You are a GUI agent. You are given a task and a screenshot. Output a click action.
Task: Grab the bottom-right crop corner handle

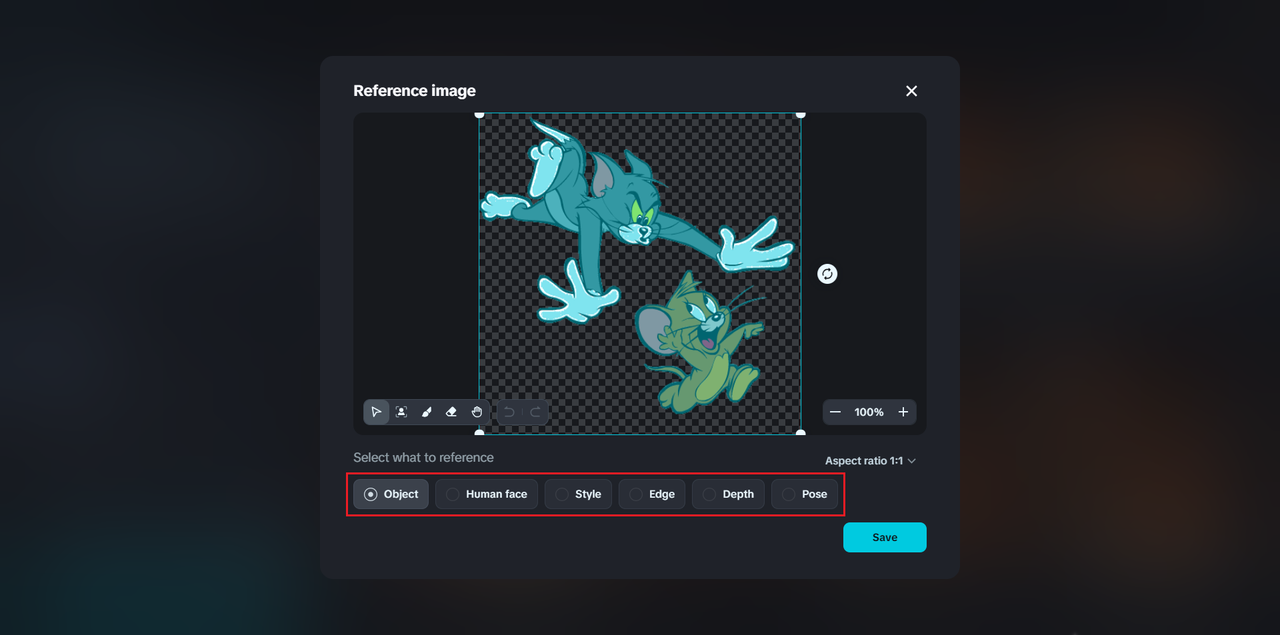[x=800, y=432]
